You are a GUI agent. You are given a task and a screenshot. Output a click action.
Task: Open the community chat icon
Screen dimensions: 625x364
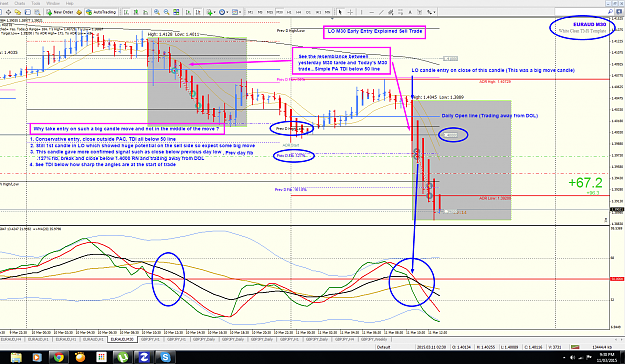619,12
